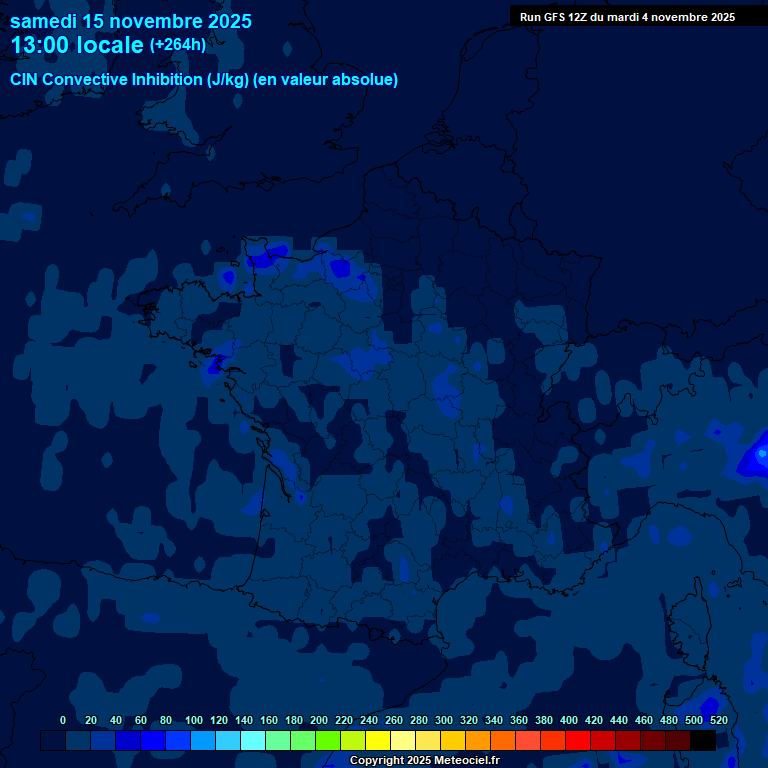The width and height of the screenshot is (768, 768).
Task: Pick the bright red swatch at 400-420 J/kg
Action: [578, 741]
